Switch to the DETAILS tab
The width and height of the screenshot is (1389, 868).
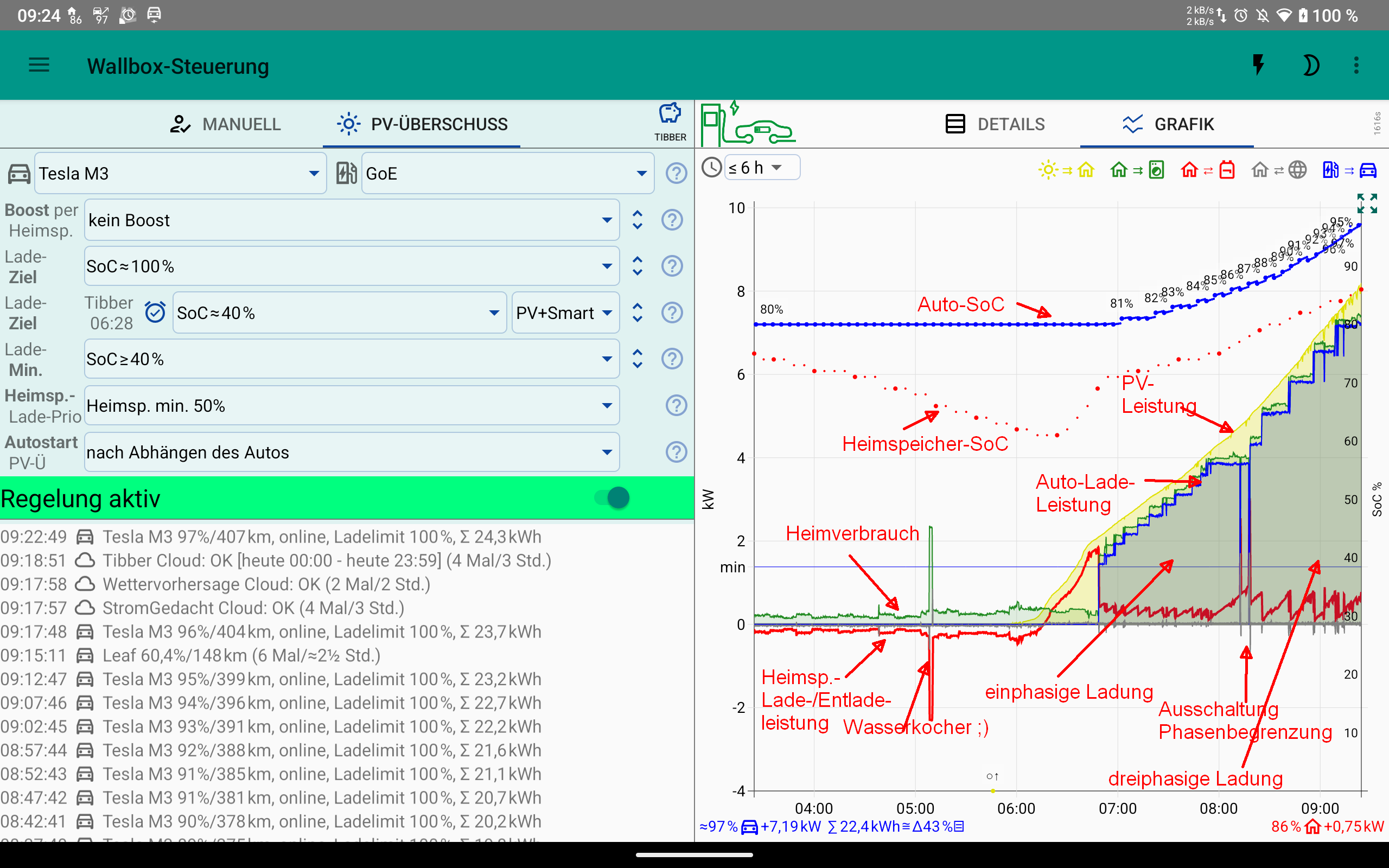(995, 124)
